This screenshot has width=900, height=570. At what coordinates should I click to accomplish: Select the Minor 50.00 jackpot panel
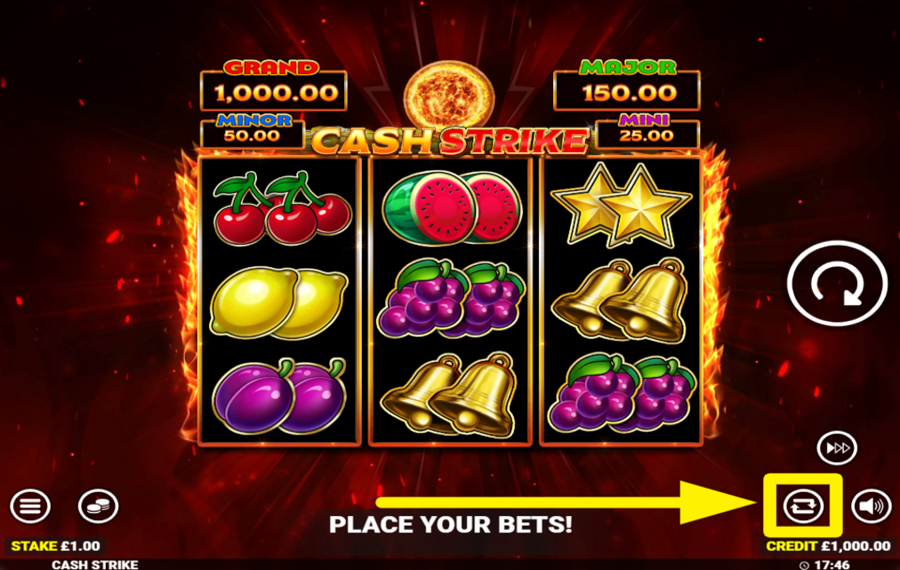coord(253,130)
